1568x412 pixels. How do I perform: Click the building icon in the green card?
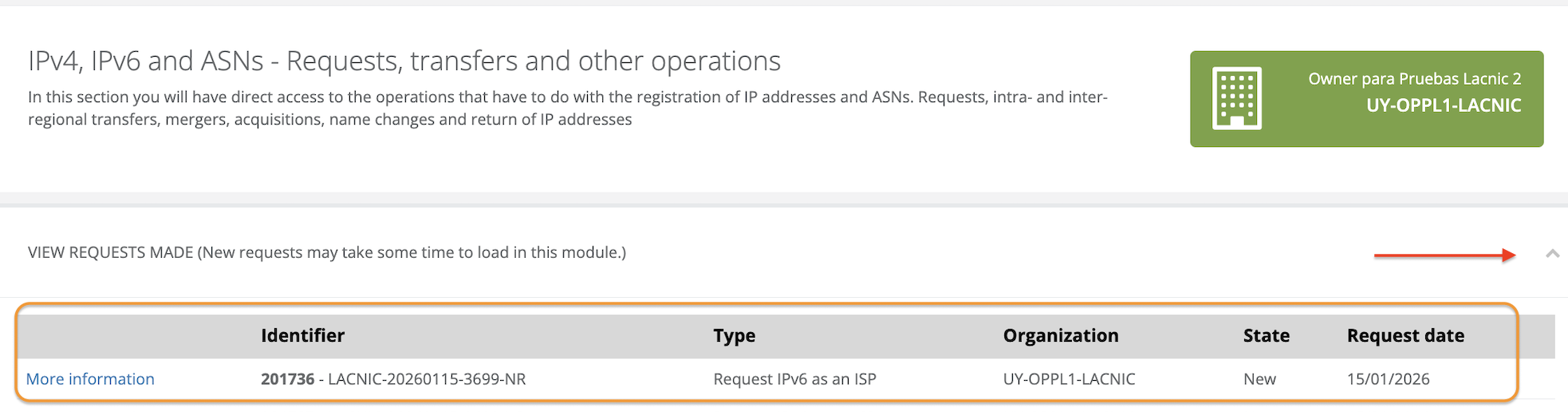point(1236,98)
